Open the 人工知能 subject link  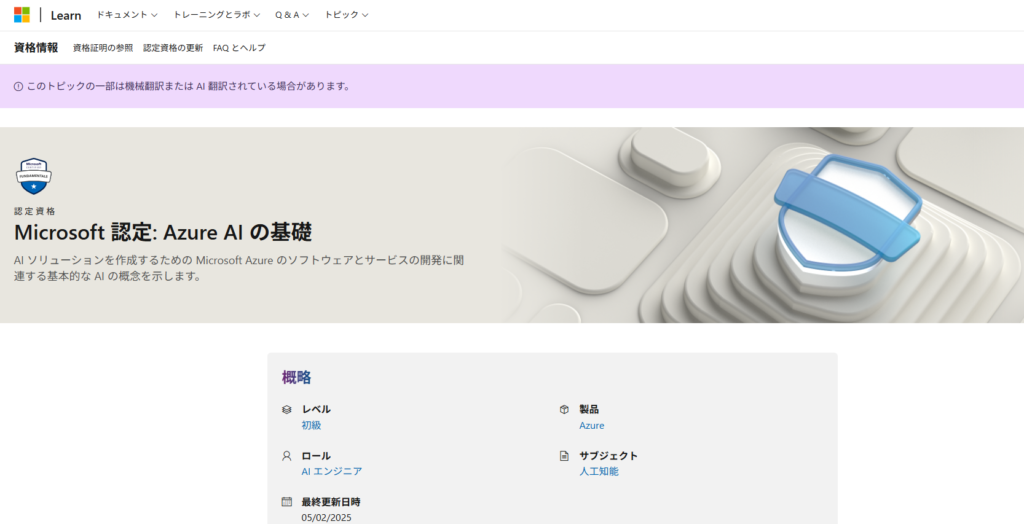point(598,471)
